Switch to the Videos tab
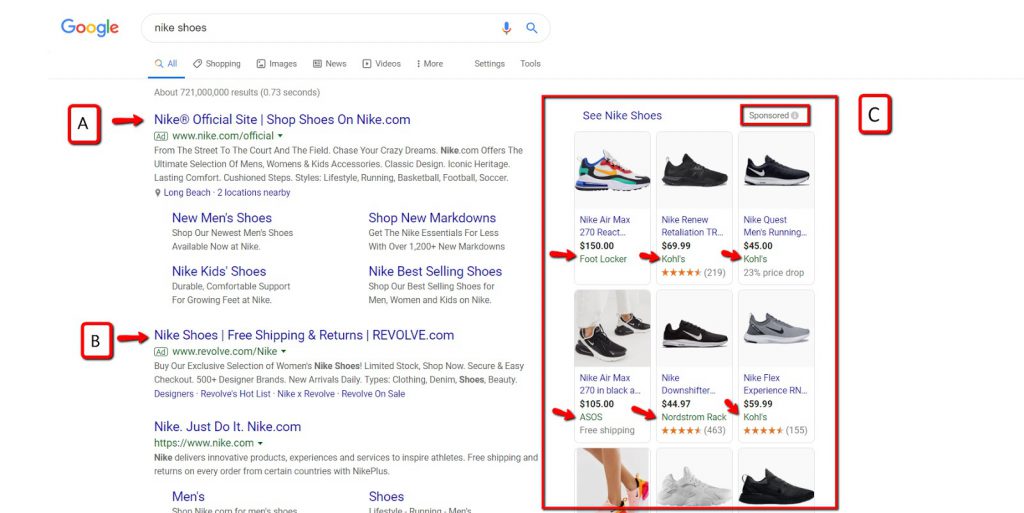Image resolution: width=1024 pixels, height=513 pixels. (x=381, y=64)
